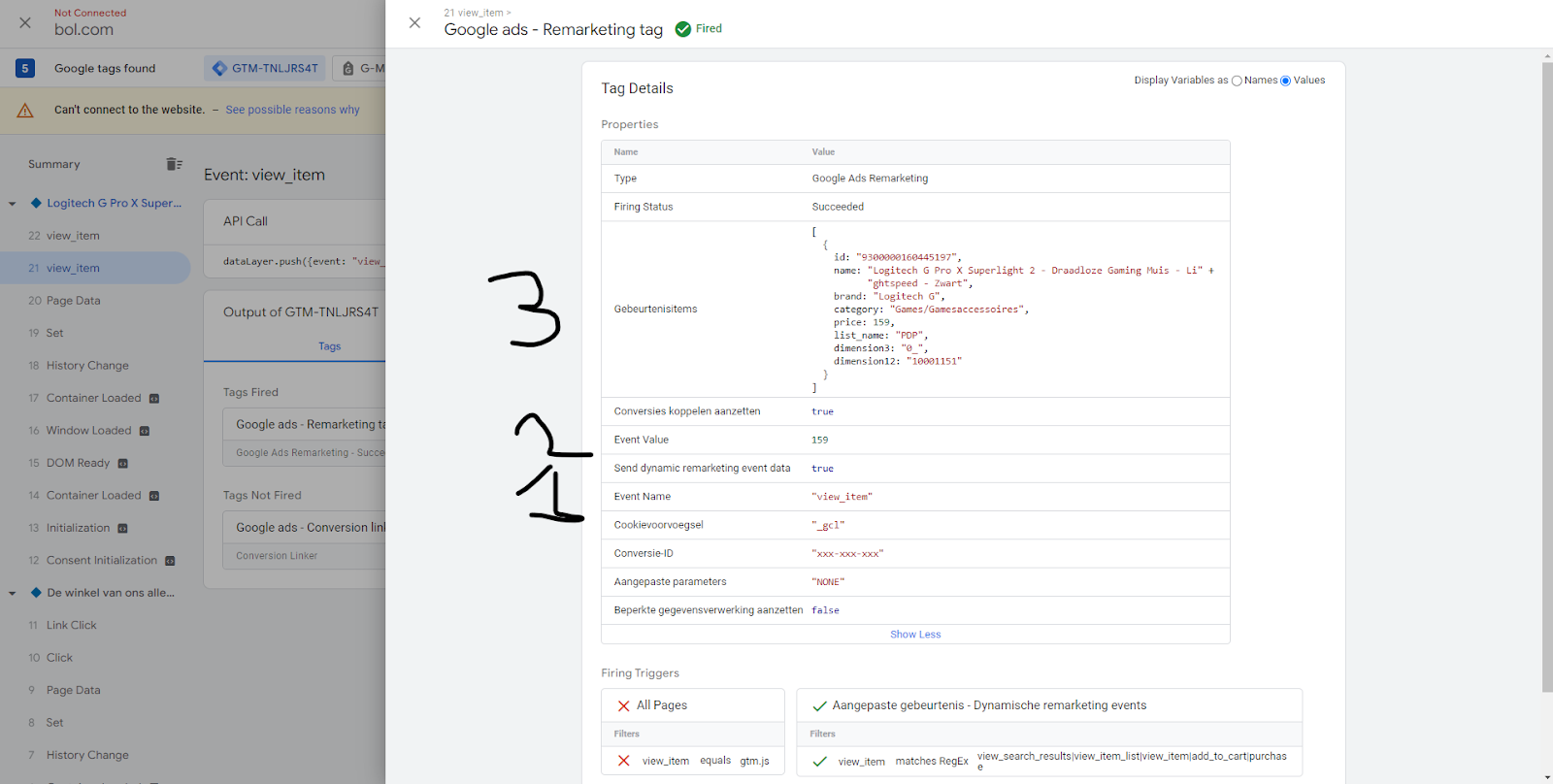
Task: Click scrollbar down arrow at bottom right
Action: 1547,778
